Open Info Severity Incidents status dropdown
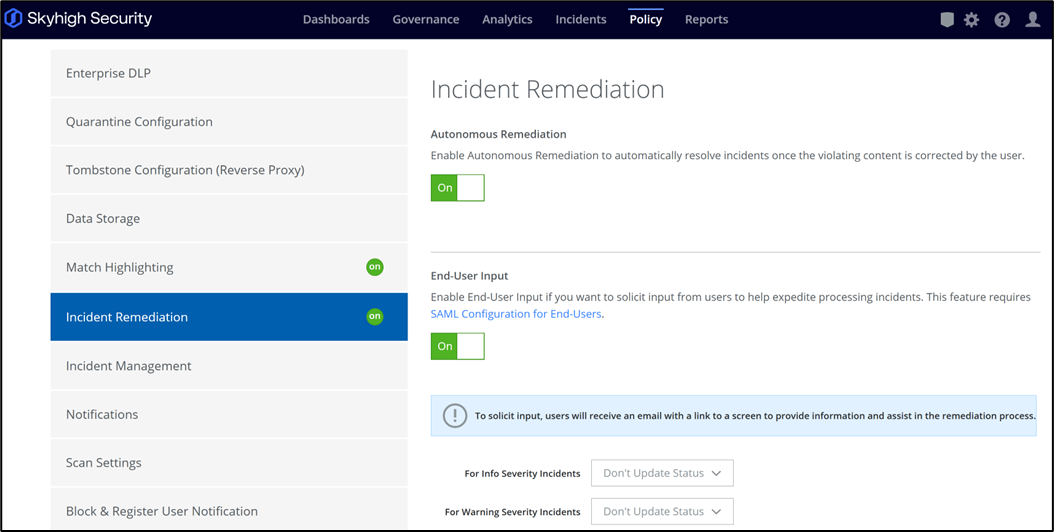The image size is (1054, 532). pyautogui.click(x=662, y=473)
